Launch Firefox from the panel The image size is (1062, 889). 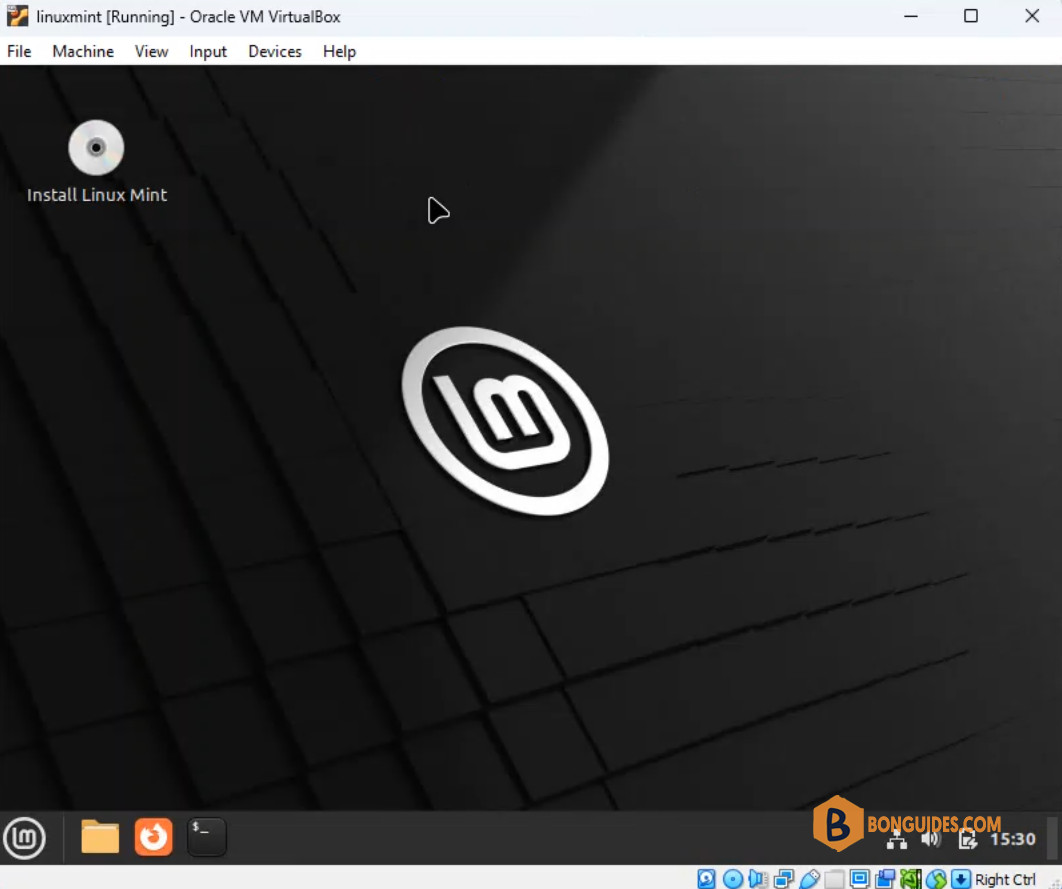click(x=153, y=837)
